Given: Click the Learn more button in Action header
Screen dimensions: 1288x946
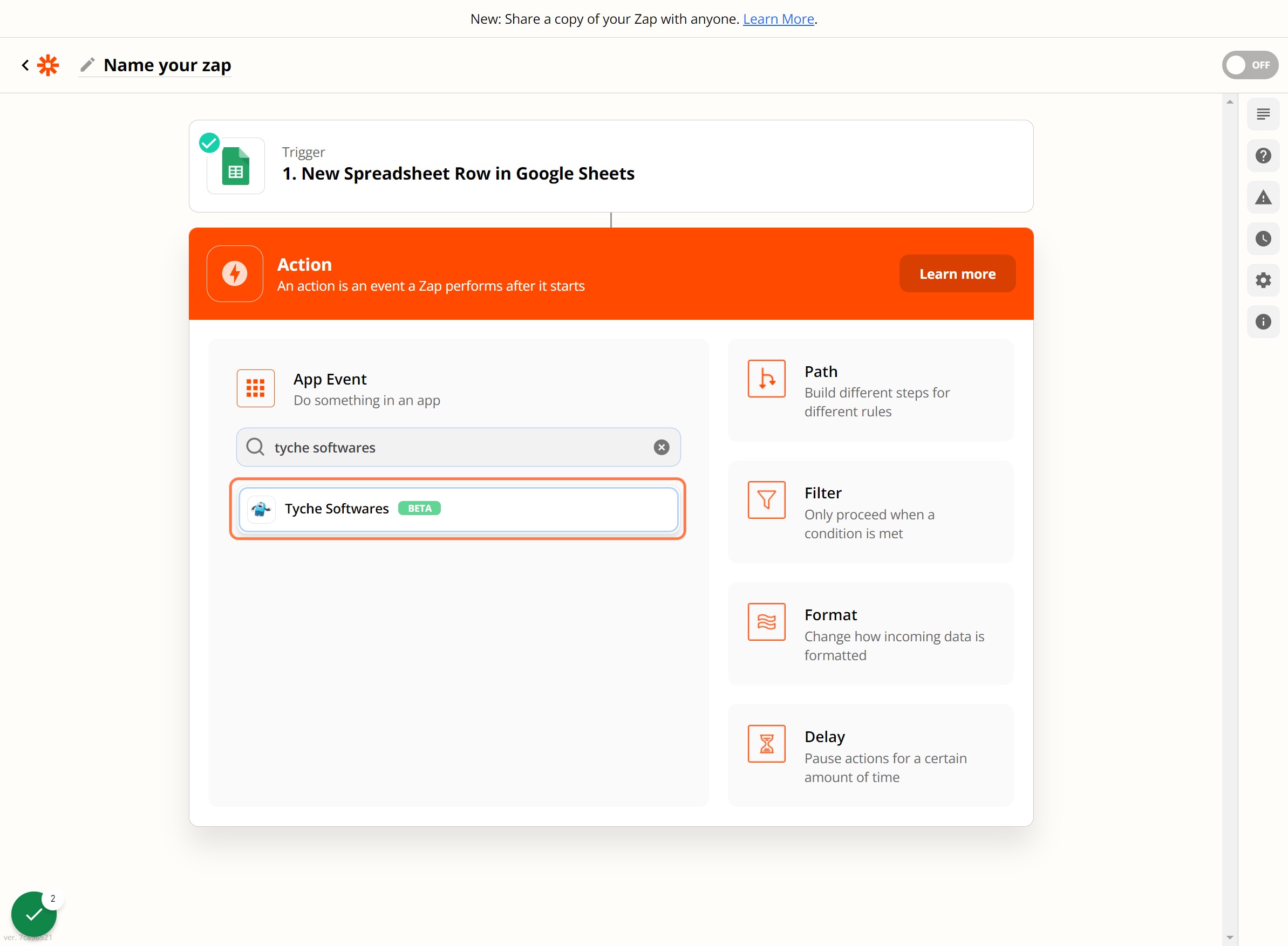Looking at the screenshot, I should [x=957, y=274].
